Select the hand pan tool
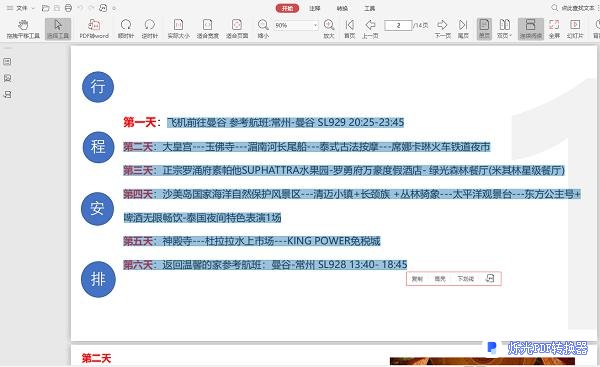This screenshot has width=600, height=367. [23, 29]
